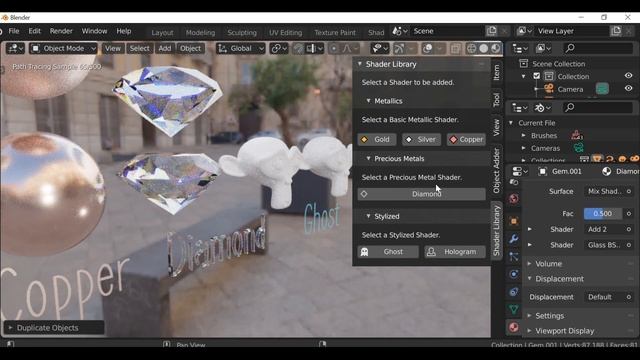Toggle the Collection exclude checkbox
The image size is (640, 360).
pyautogui.click(x=537, y=76)
